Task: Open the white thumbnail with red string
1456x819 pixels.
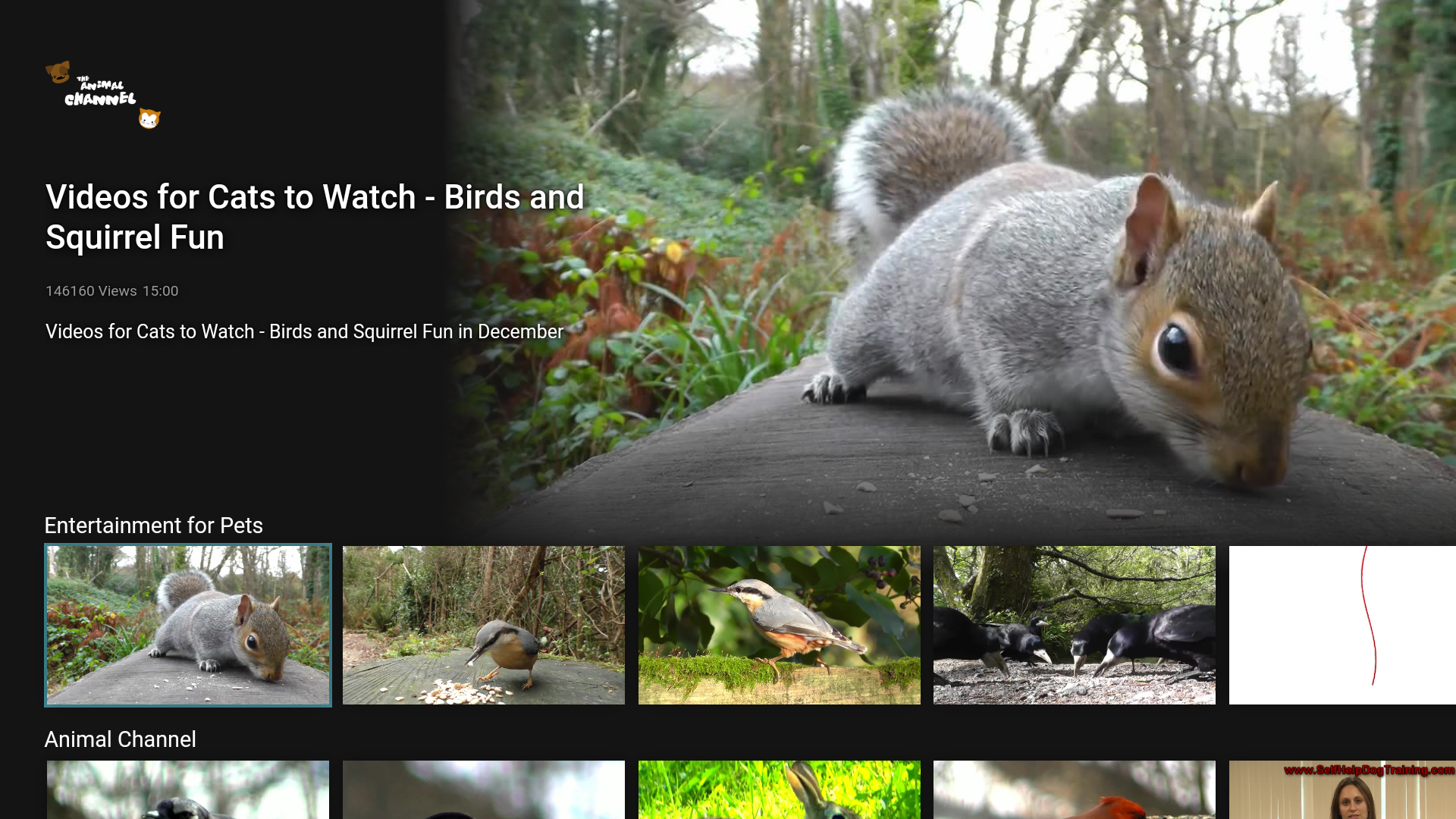Action: [1342, 625]
